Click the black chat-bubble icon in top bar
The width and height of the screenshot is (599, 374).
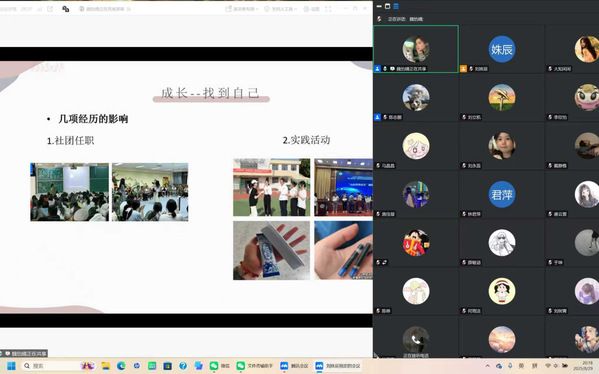point(66,9)
